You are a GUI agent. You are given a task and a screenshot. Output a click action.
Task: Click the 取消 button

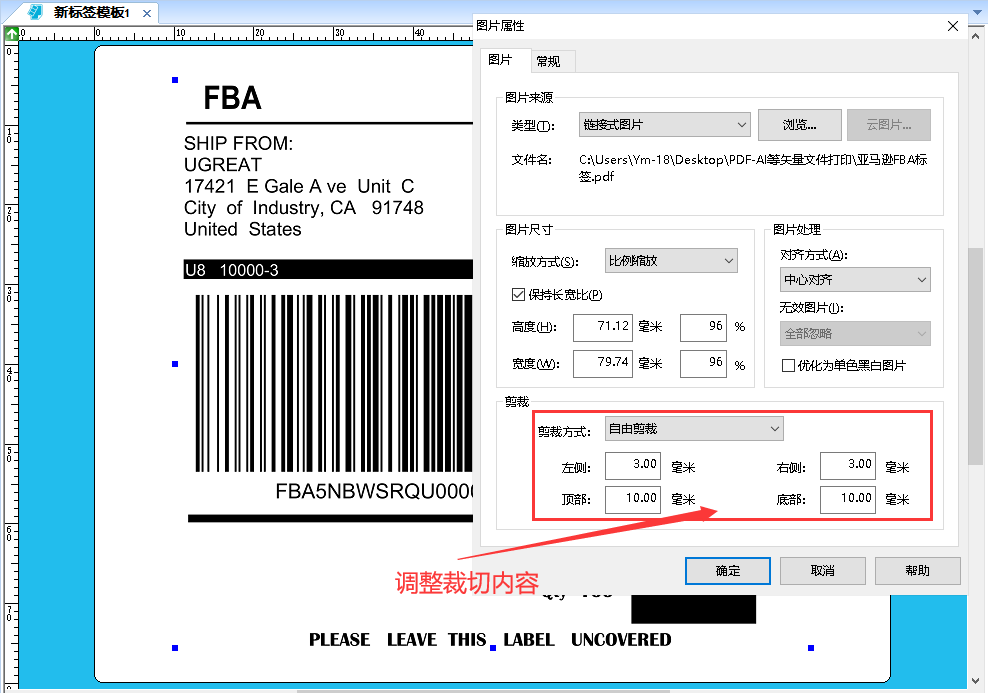point(822,570)
